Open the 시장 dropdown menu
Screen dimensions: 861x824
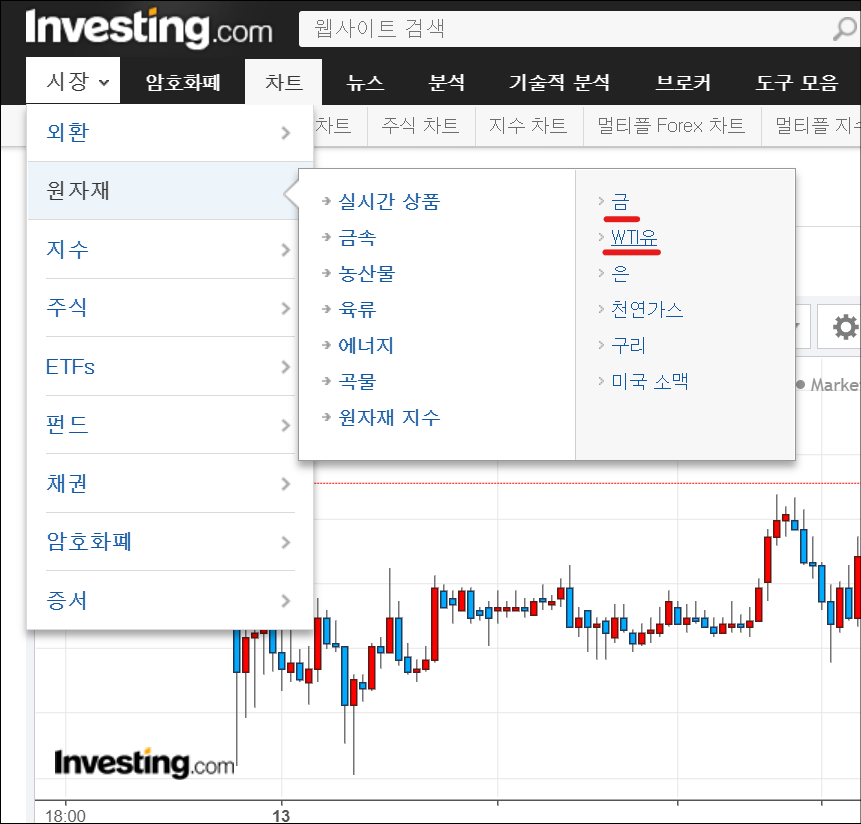[x=73, y=81]
